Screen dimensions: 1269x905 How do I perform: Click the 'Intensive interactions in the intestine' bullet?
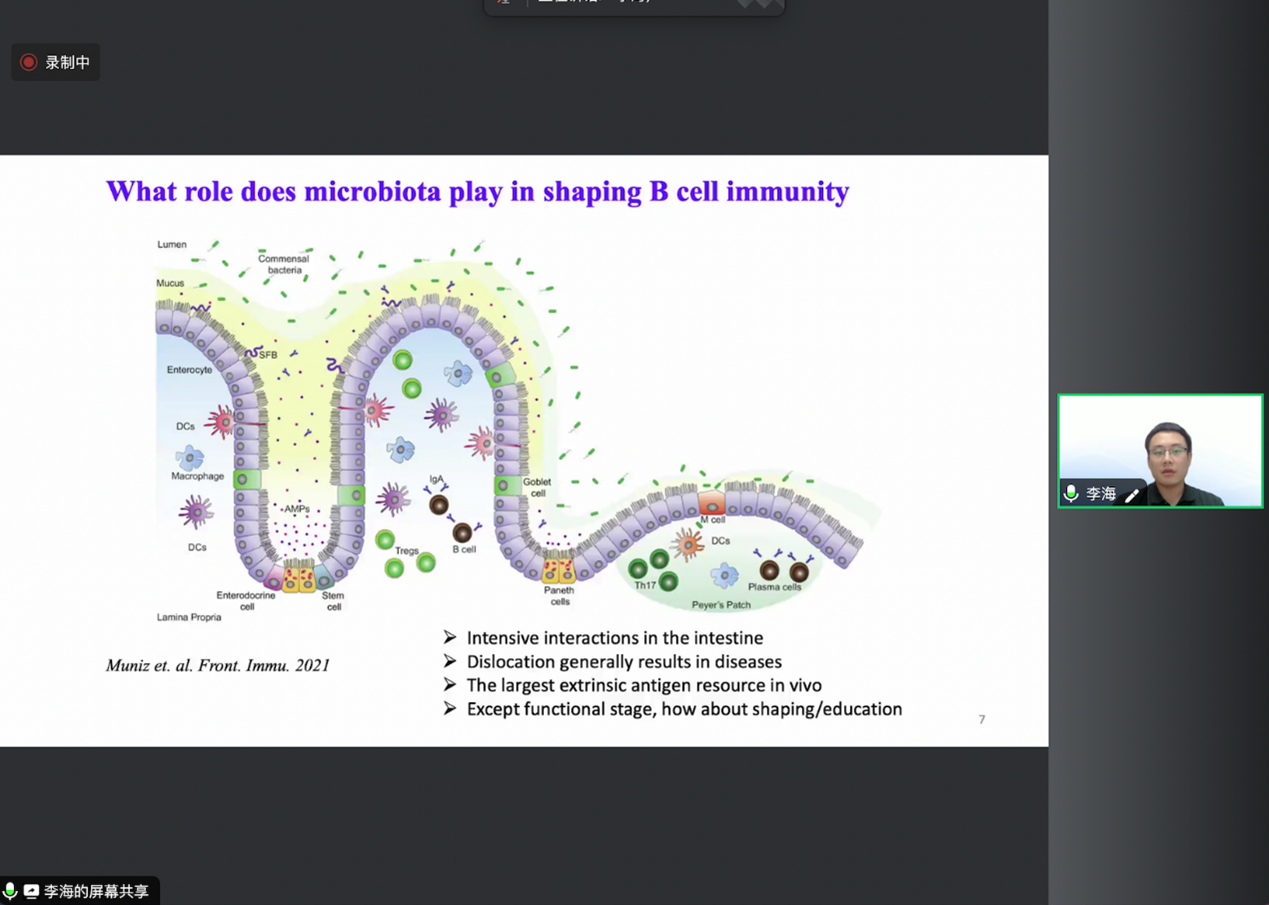[614, 638]
